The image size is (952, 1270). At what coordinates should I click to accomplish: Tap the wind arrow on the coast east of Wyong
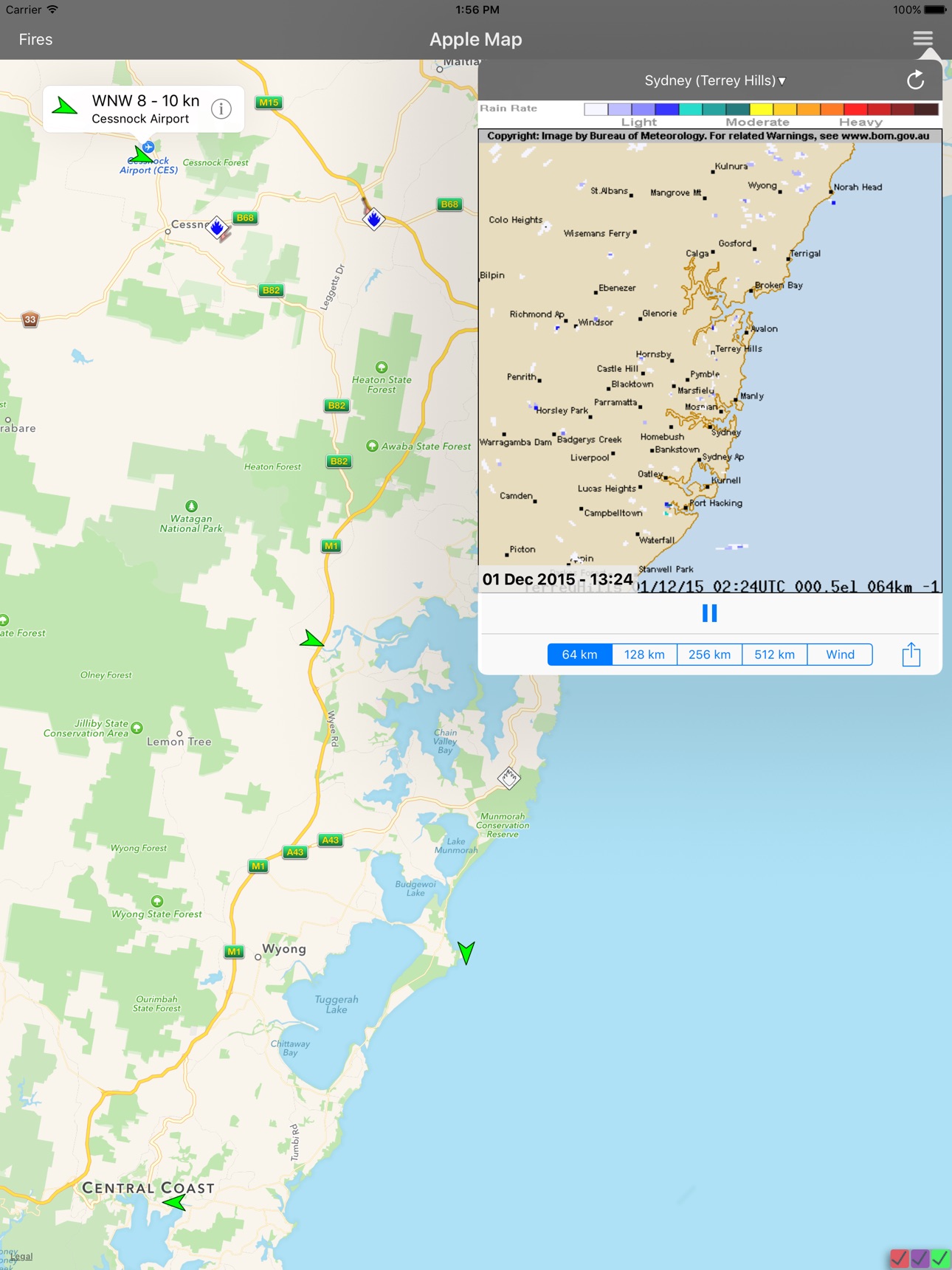point(466,952)
